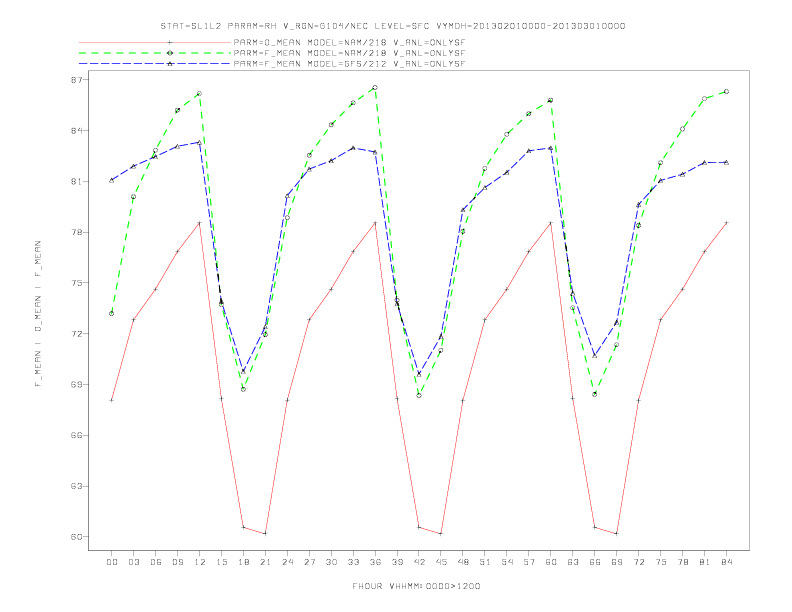
Task: Click the y-axis tick label 60
Action: pos(76,537)
